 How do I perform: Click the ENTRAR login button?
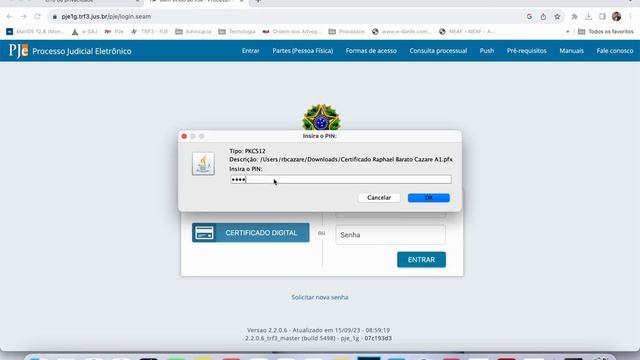[x=421, y=260]
